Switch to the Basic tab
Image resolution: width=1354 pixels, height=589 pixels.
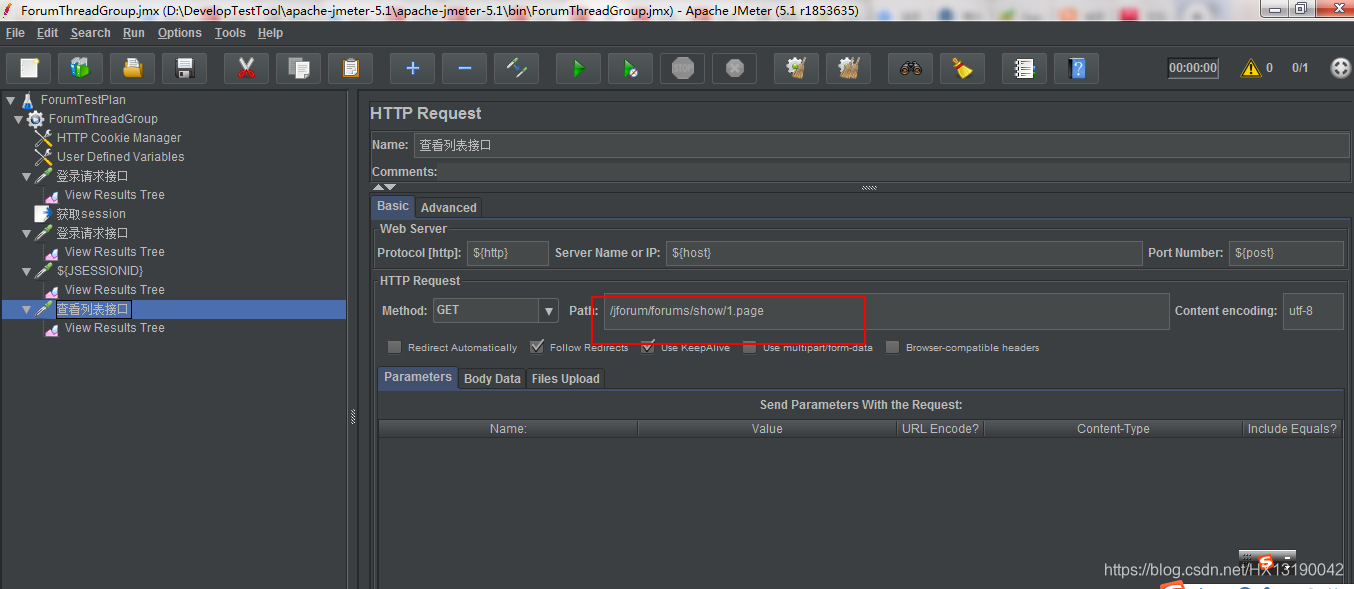tap(393, 206)
